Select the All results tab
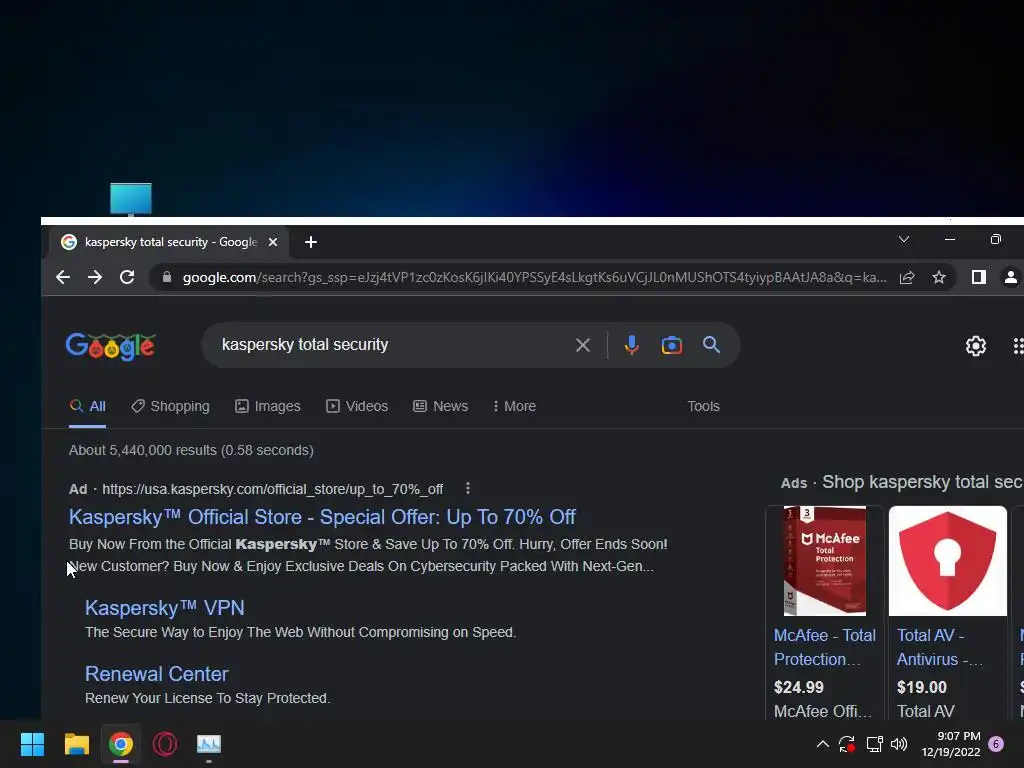The width and height of the screenshot is (1024, 768). [x=88, y=406]
